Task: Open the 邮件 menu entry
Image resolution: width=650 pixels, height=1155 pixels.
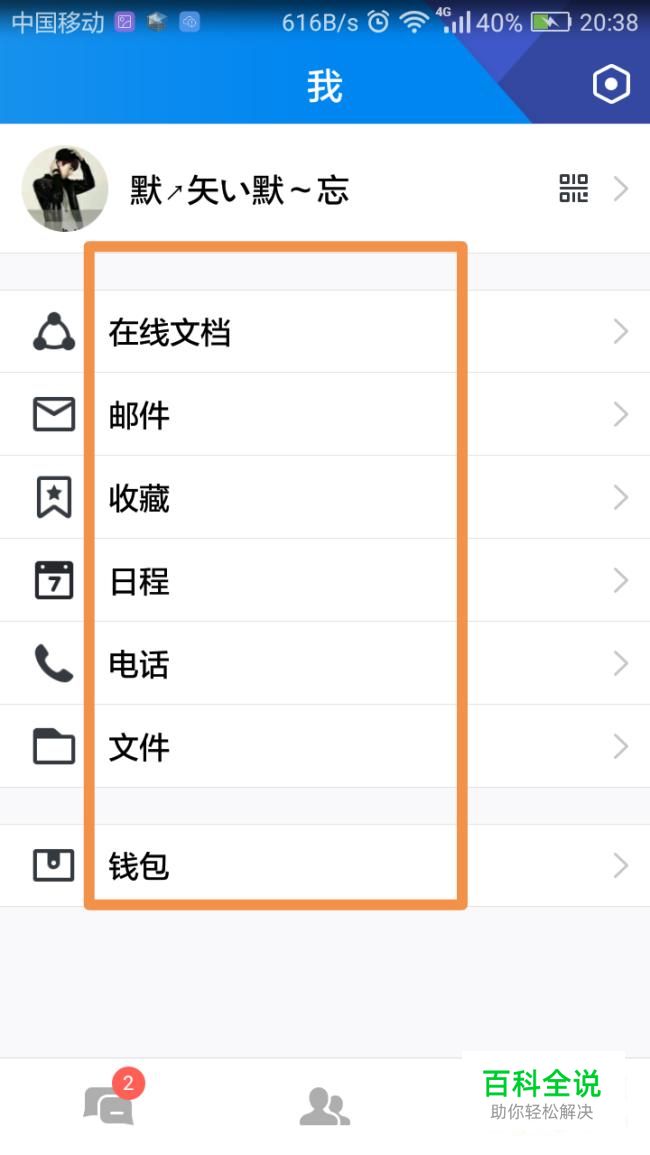Action: click(139, 415)
